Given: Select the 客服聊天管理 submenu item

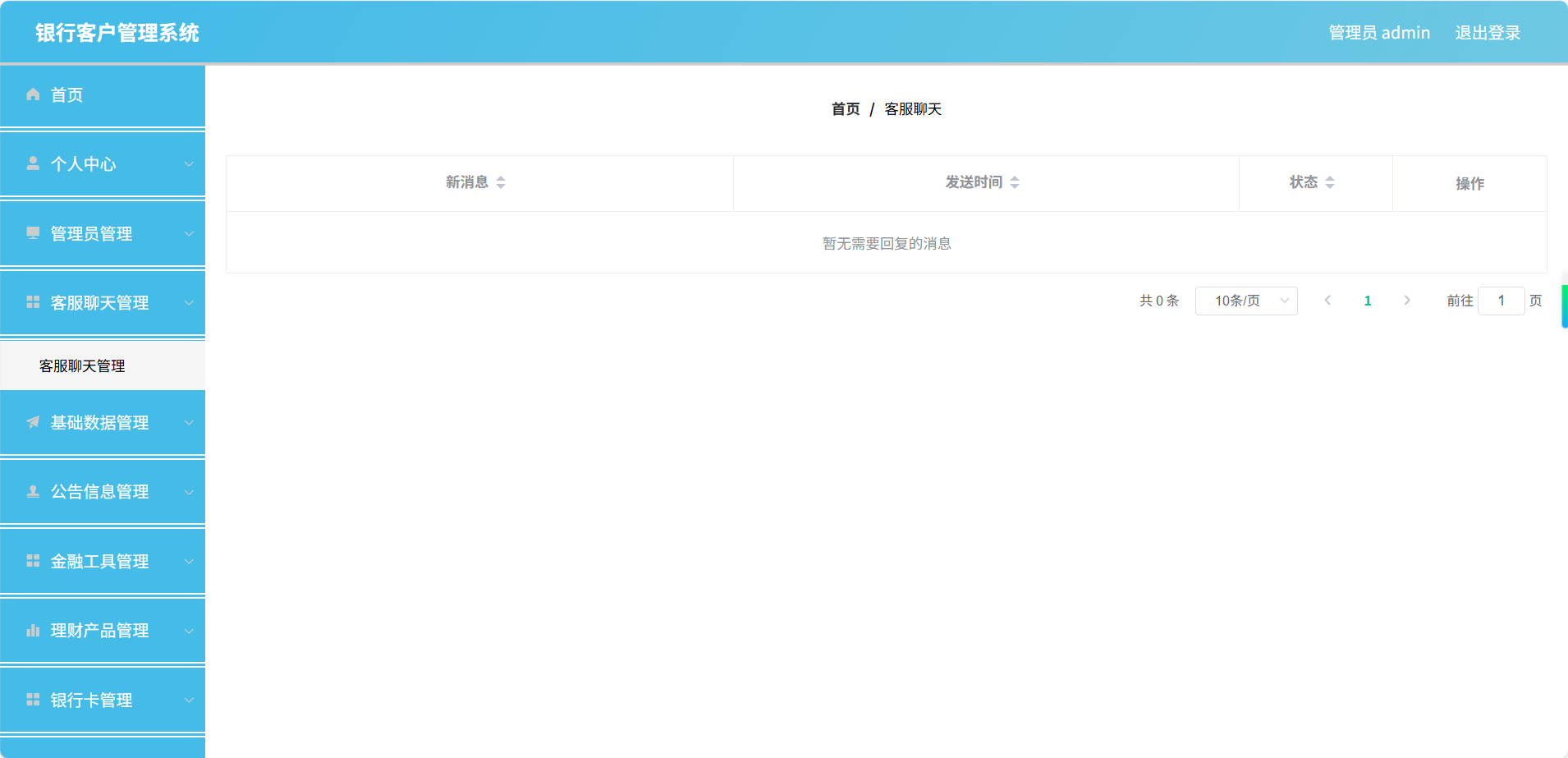Looking at the screenshot, I should point(103,365).
